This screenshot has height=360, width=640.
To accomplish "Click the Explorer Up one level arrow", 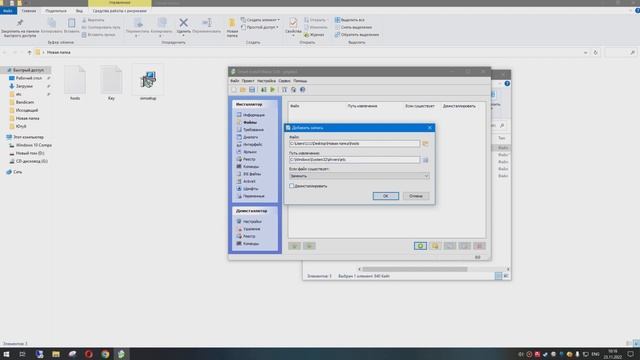I will 29,53.
